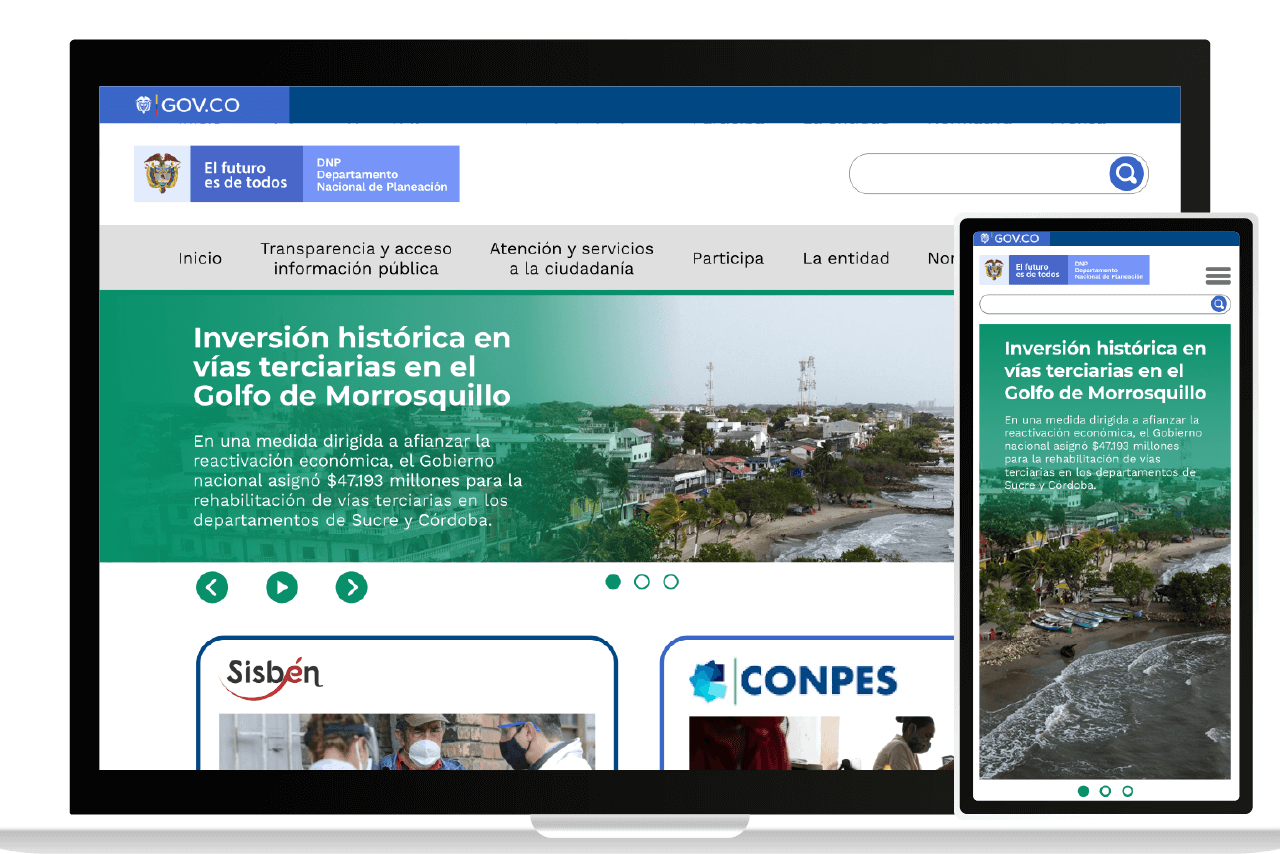Play the carousel slideshow
This screenshot has width=1280, height=854.
pyautogui.click(x=282, y=587)
